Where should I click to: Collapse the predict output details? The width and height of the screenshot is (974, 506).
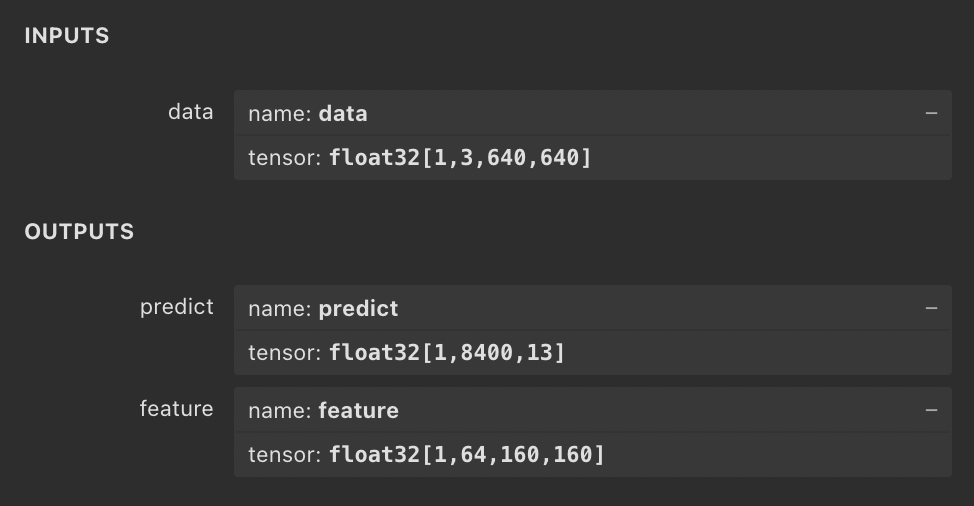931,308
